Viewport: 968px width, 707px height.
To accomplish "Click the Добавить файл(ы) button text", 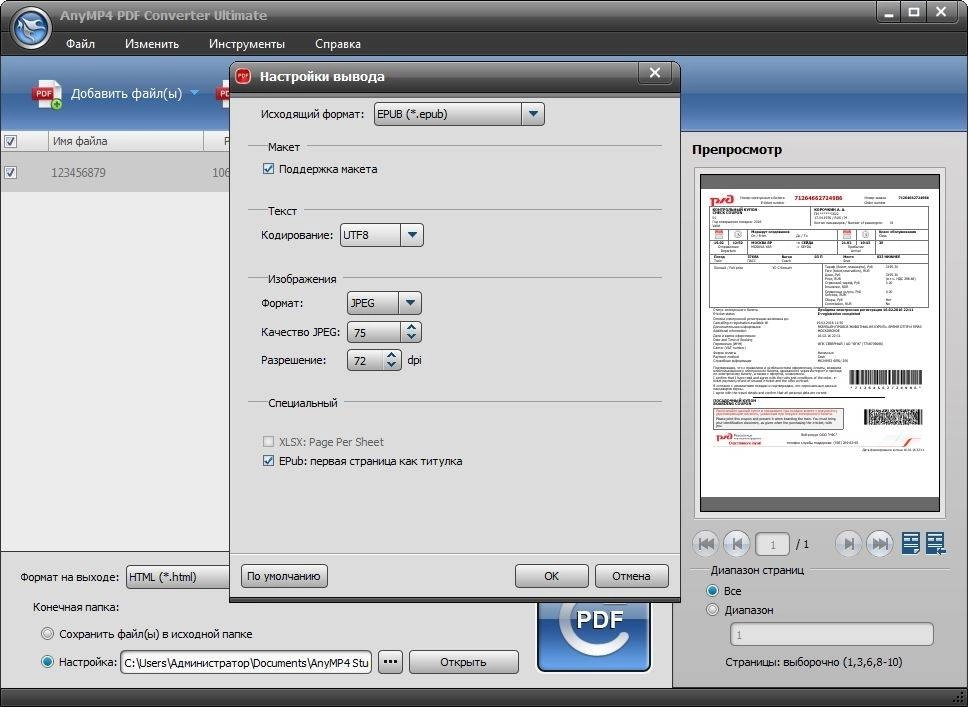I will click(x=127, y=94).
